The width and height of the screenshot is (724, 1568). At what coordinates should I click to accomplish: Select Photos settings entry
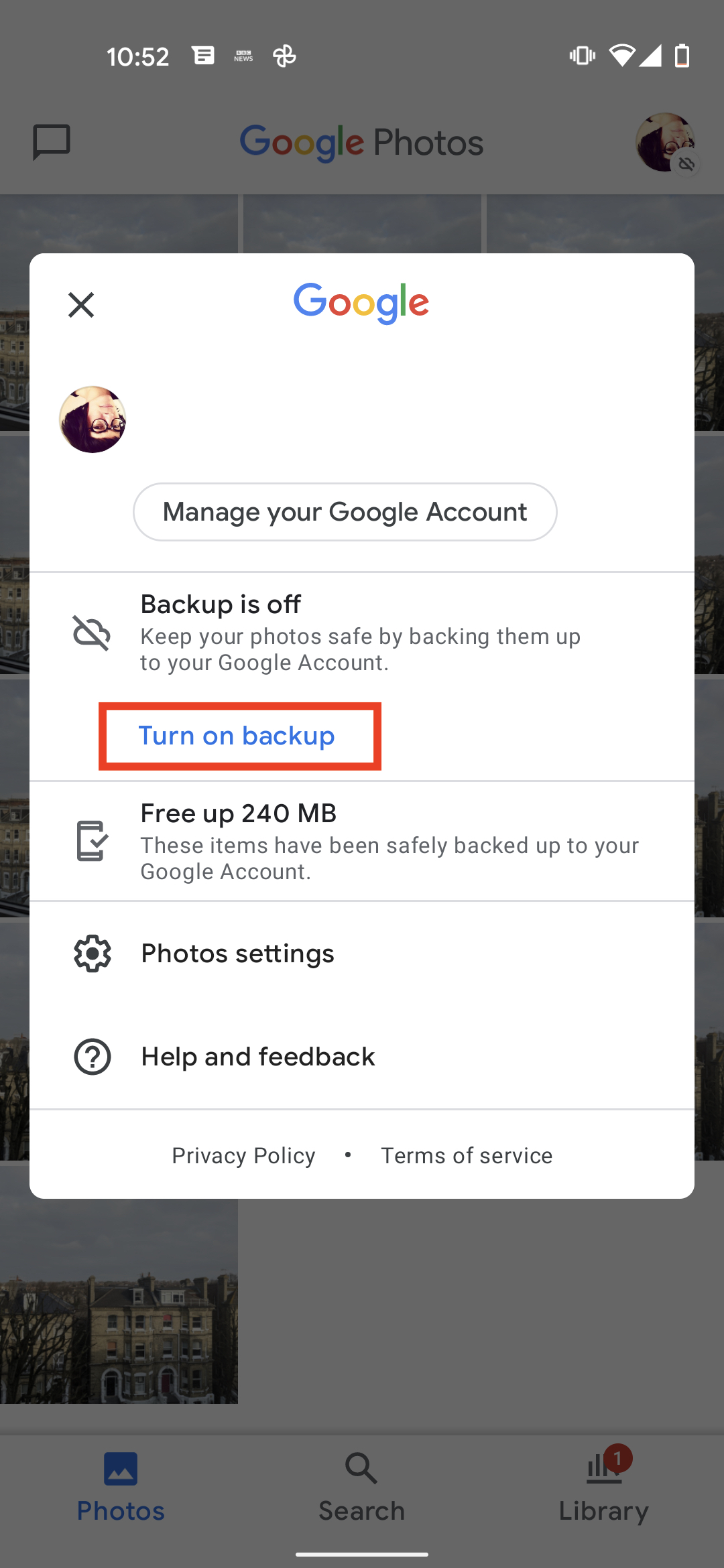click(x=362, y=954)
